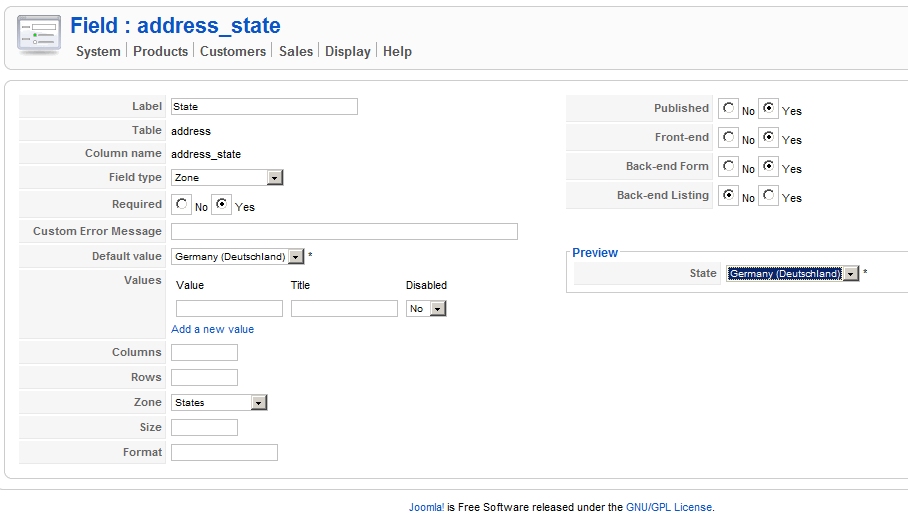The height and width of the screenshot is (520, 908).
Task: Open the GNU/GPL License link
Action: click(670, 507)
